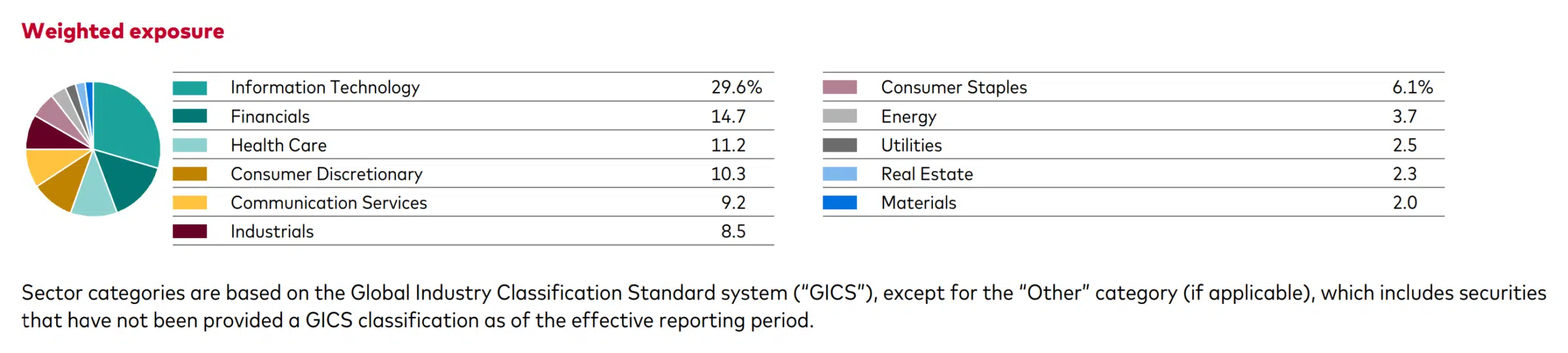Click the Weighted exposure heading
This screenshot has height=353, width=1568.
(x=123, y=31)
